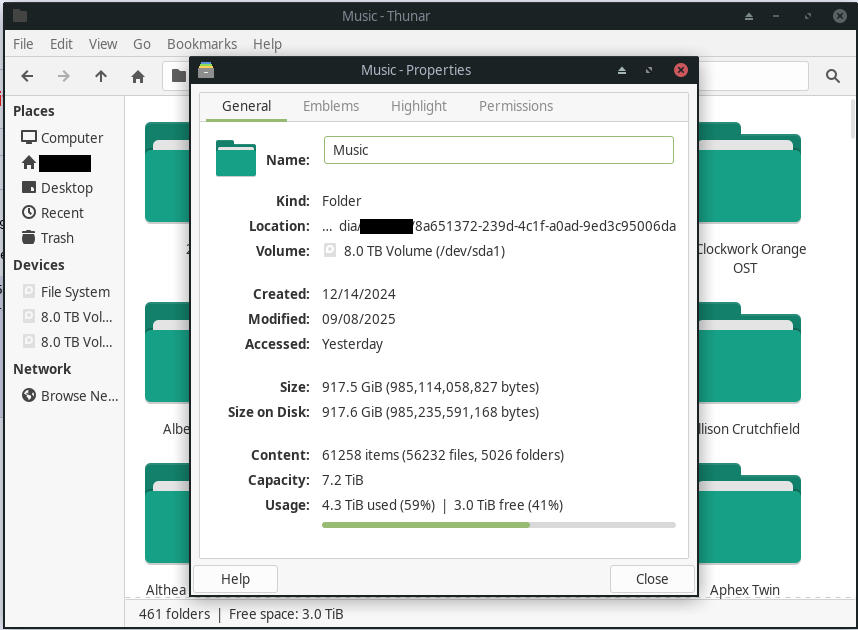This screenshot has height=630, width=858.
Task: Click the Location path value
Action: [499, 226]
